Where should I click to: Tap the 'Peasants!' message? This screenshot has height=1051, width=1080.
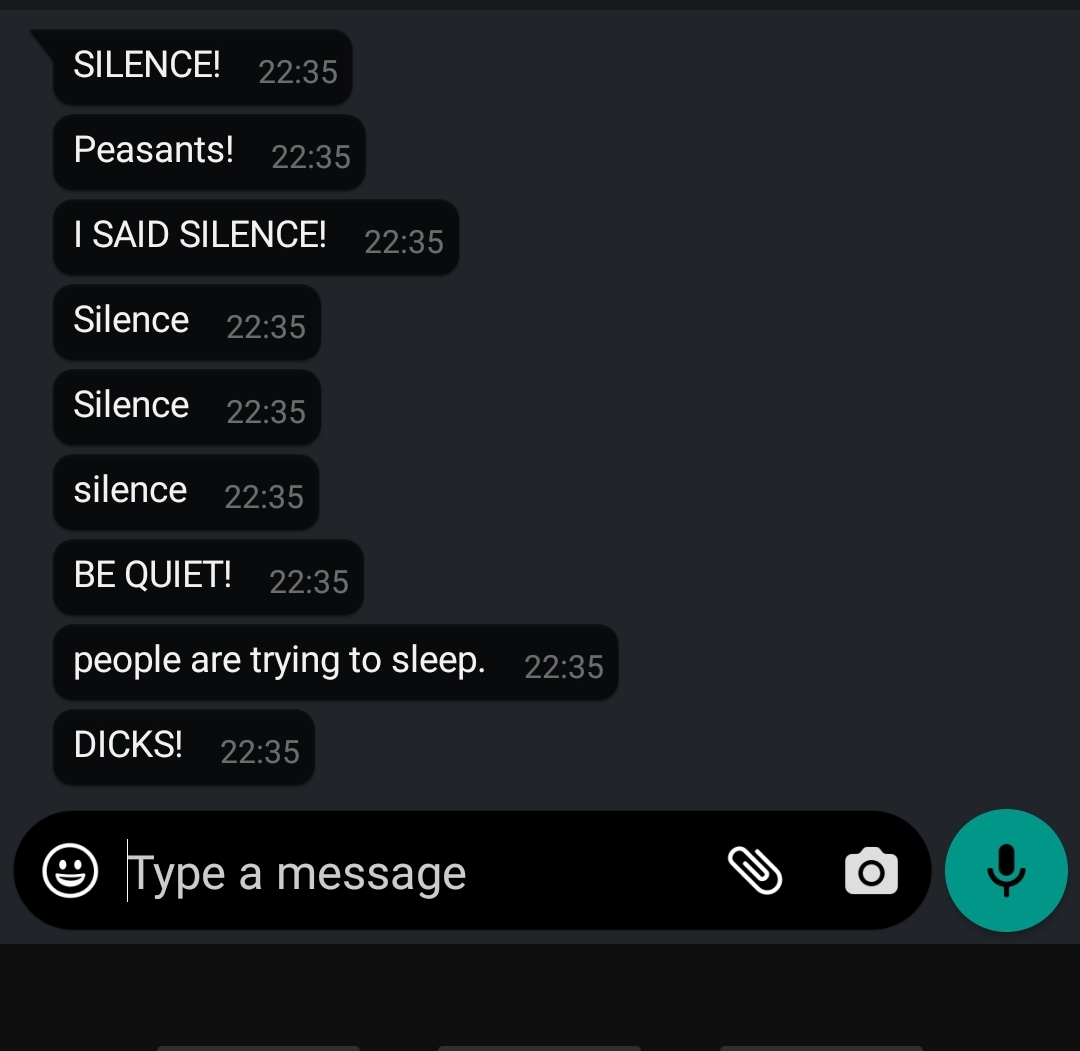click(x=209, y=152)
